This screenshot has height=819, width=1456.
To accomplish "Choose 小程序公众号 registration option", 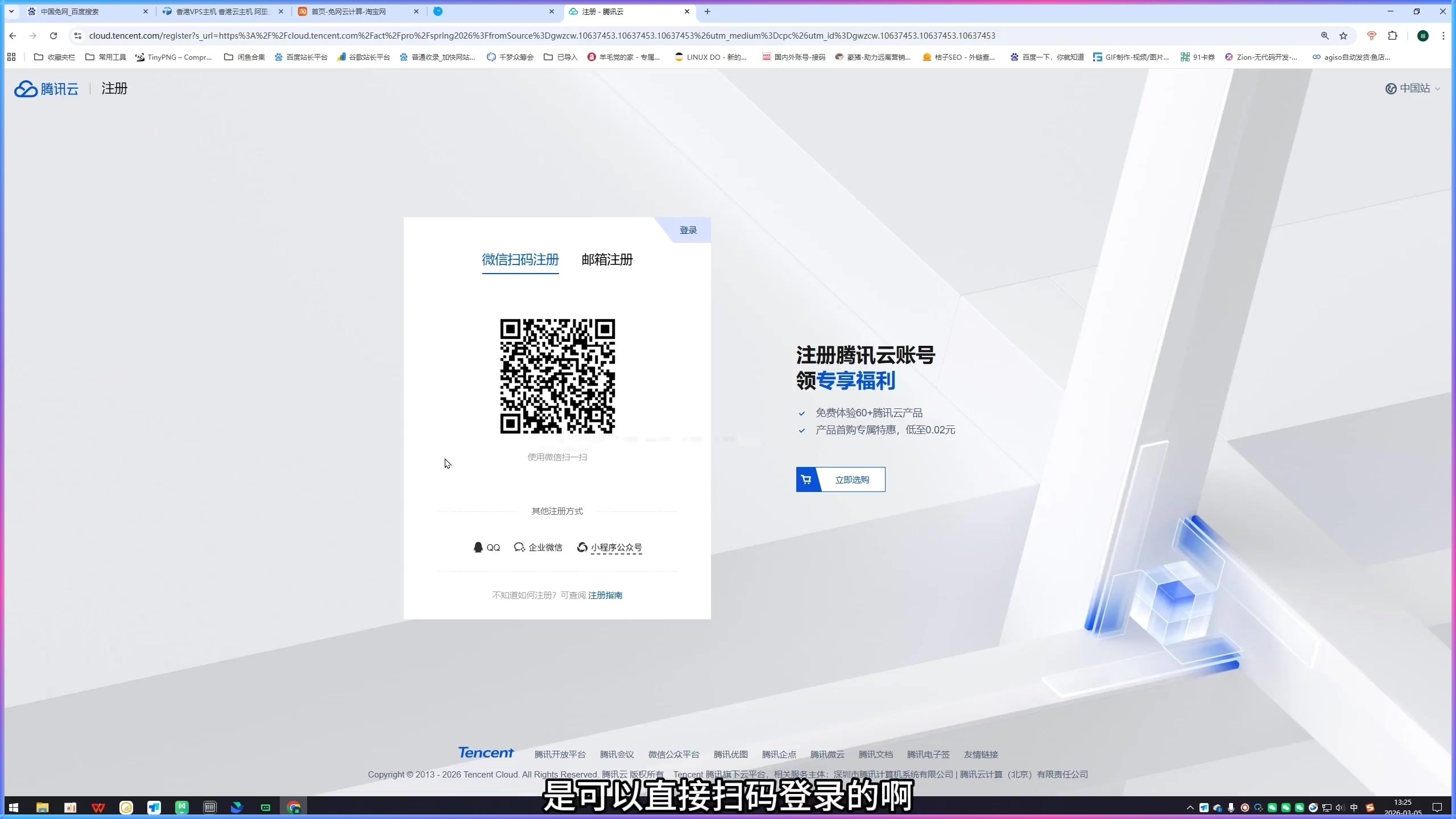I will click(609, 547).
